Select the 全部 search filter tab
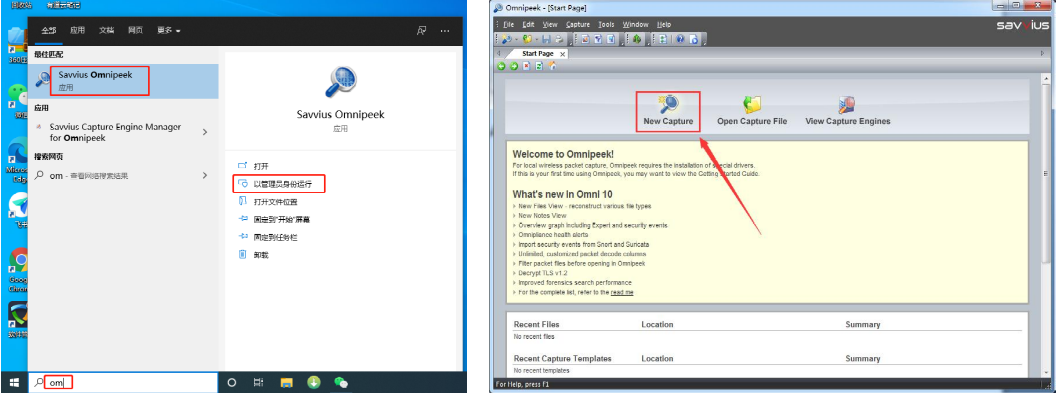Viewport: 1056px width, 393px height. coord(48,30)
